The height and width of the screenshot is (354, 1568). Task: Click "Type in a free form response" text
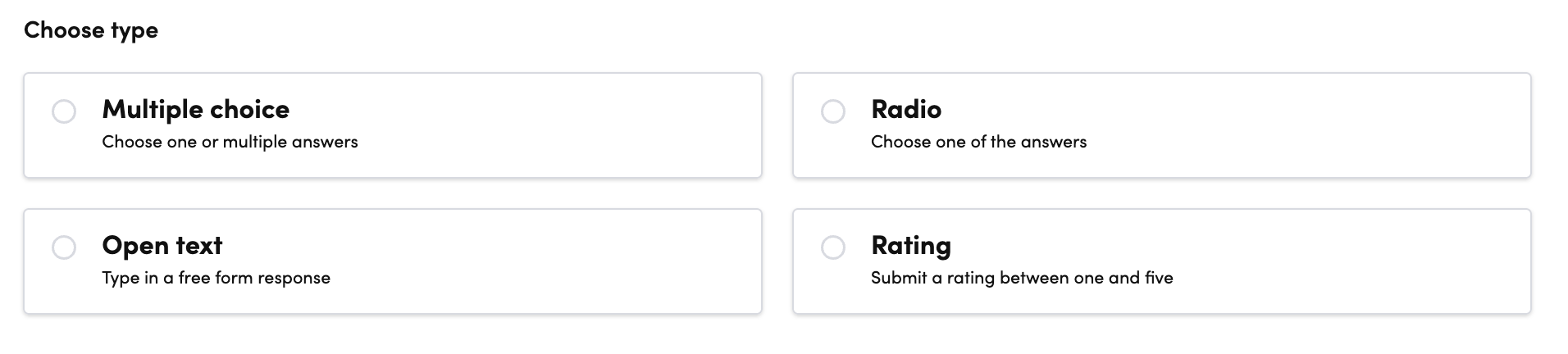[x=216, y=278]
